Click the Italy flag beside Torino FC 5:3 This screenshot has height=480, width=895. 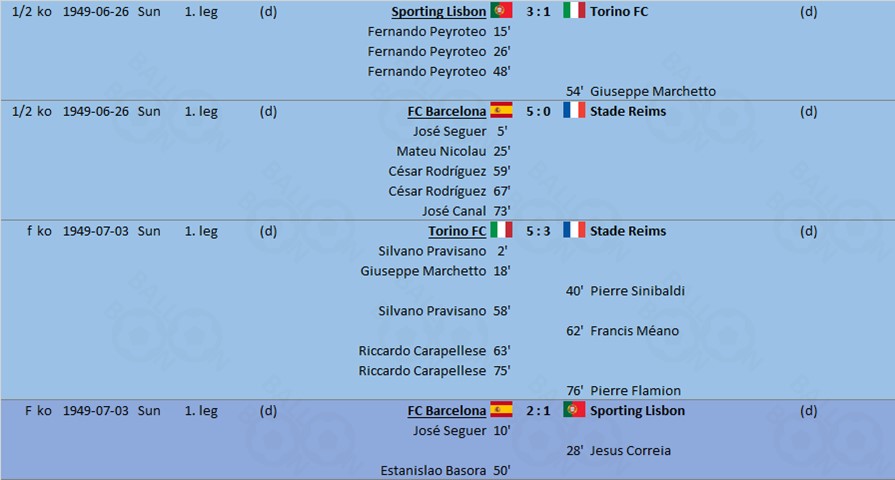coord(501,230)
